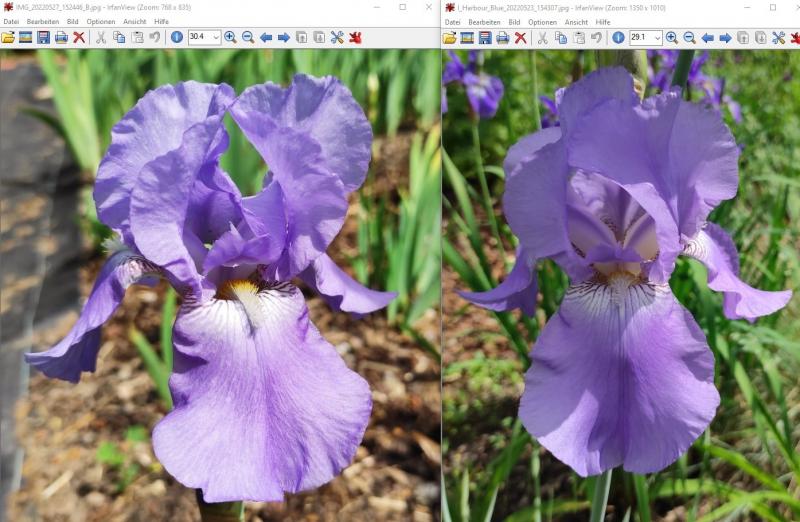Go to previous image in the Harbour_Blue window
Viewport: 800px width, 522px height.
[707, 37]
